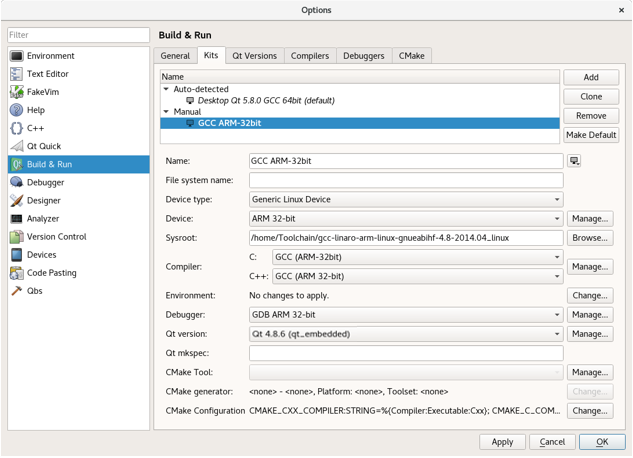633x458 pixels.
Task: Click the Sysroot path field
Action: point(406,238)
